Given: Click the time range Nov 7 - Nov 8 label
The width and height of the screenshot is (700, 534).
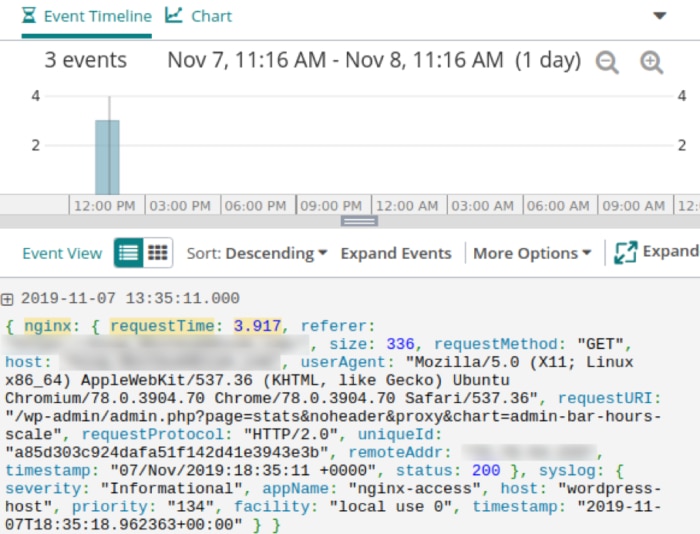Looking at the screenshot, I should pyautogui.click(x=374, y=60).
